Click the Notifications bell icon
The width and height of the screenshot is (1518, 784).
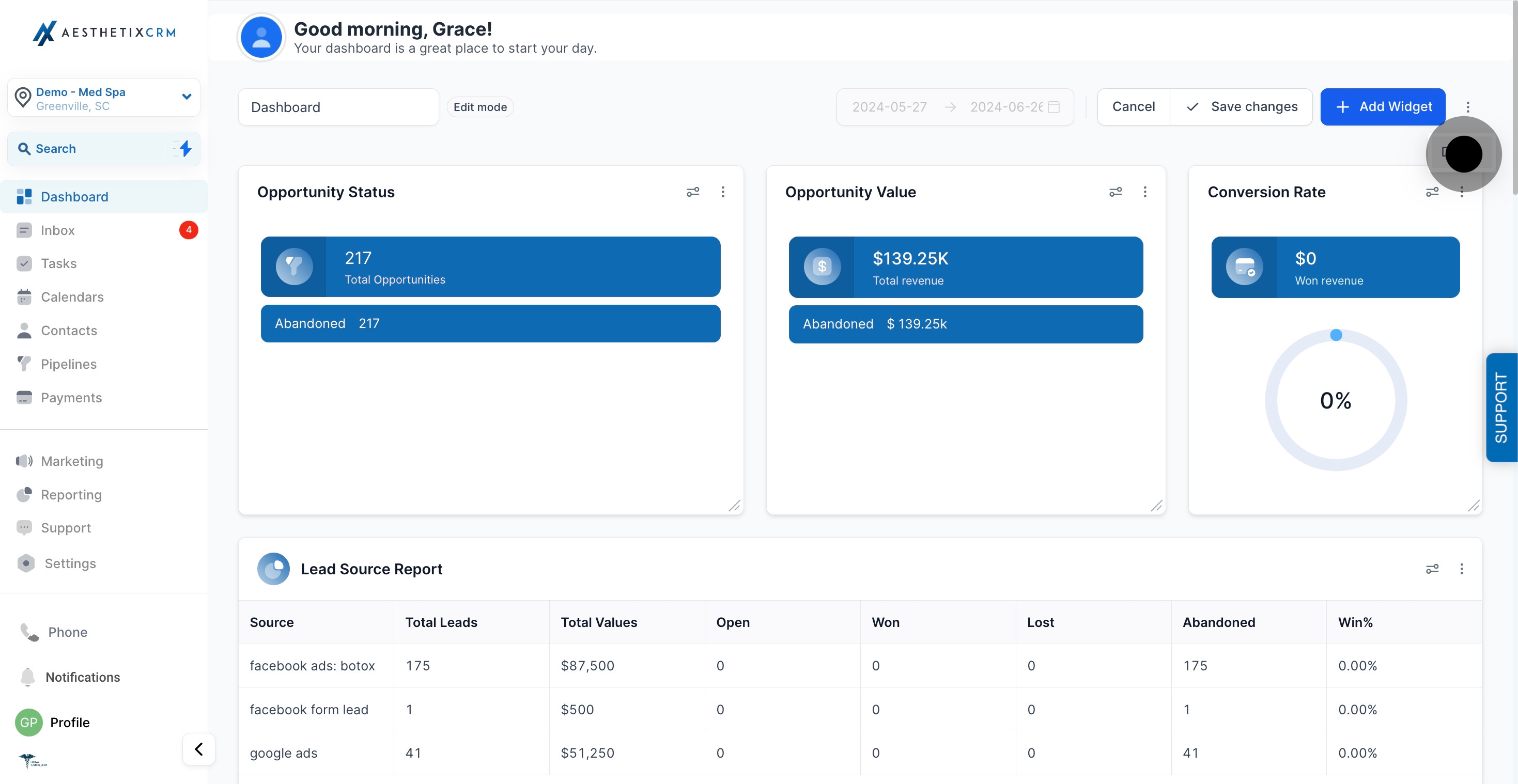point(28,677)
